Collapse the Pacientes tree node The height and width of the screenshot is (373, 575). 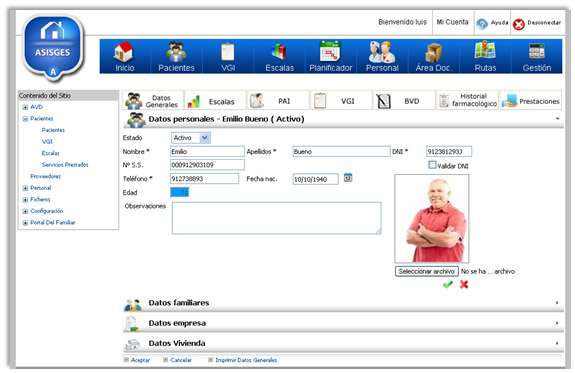coord(25,119)
